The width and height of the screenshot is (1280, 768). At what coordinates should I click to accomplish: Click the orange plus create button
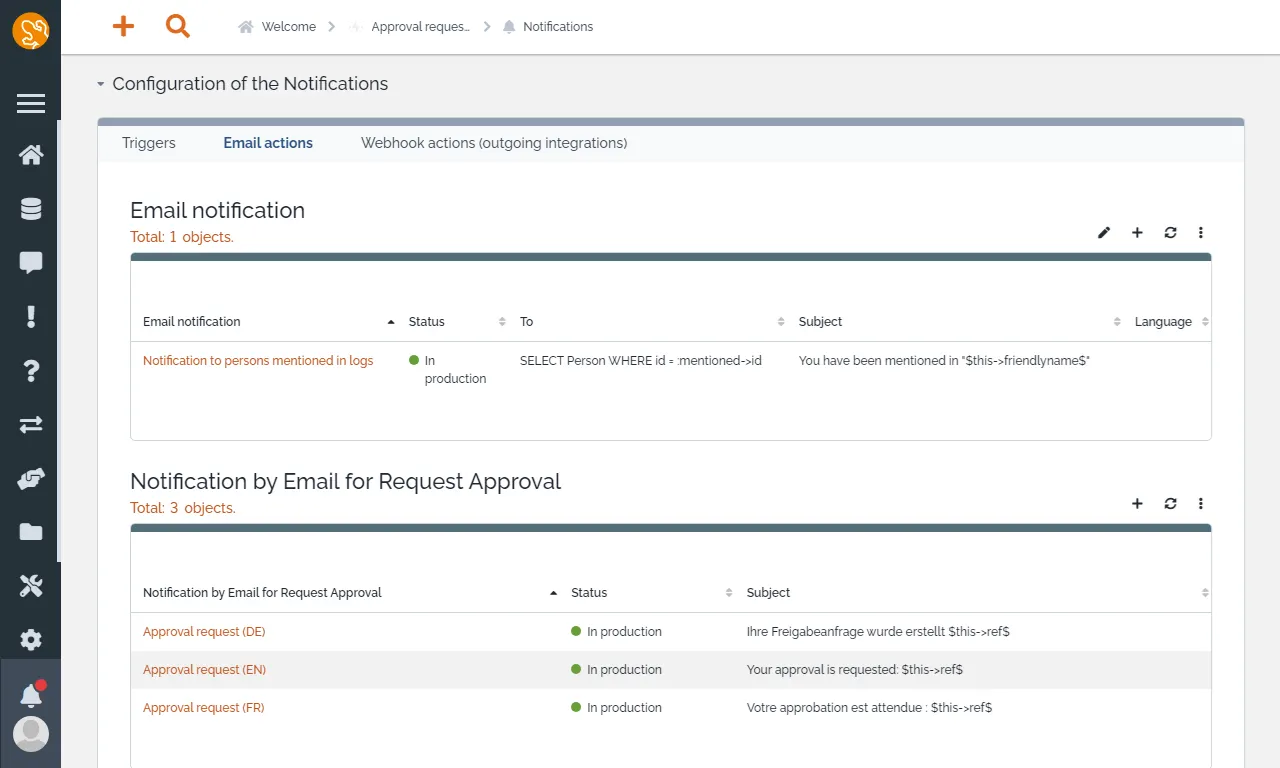123,27
